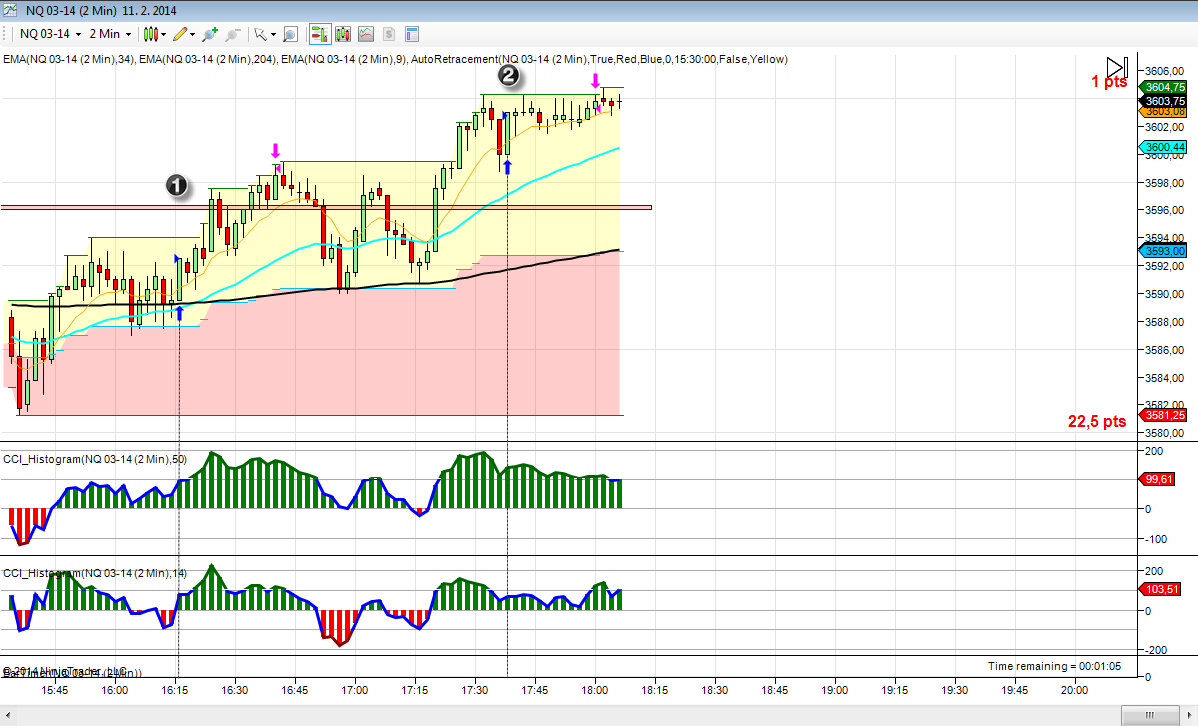Image resolution: width=1198 pixels, height=726 pixels.
Task: Click the EMA indicator label text
Action: point(395,59)
